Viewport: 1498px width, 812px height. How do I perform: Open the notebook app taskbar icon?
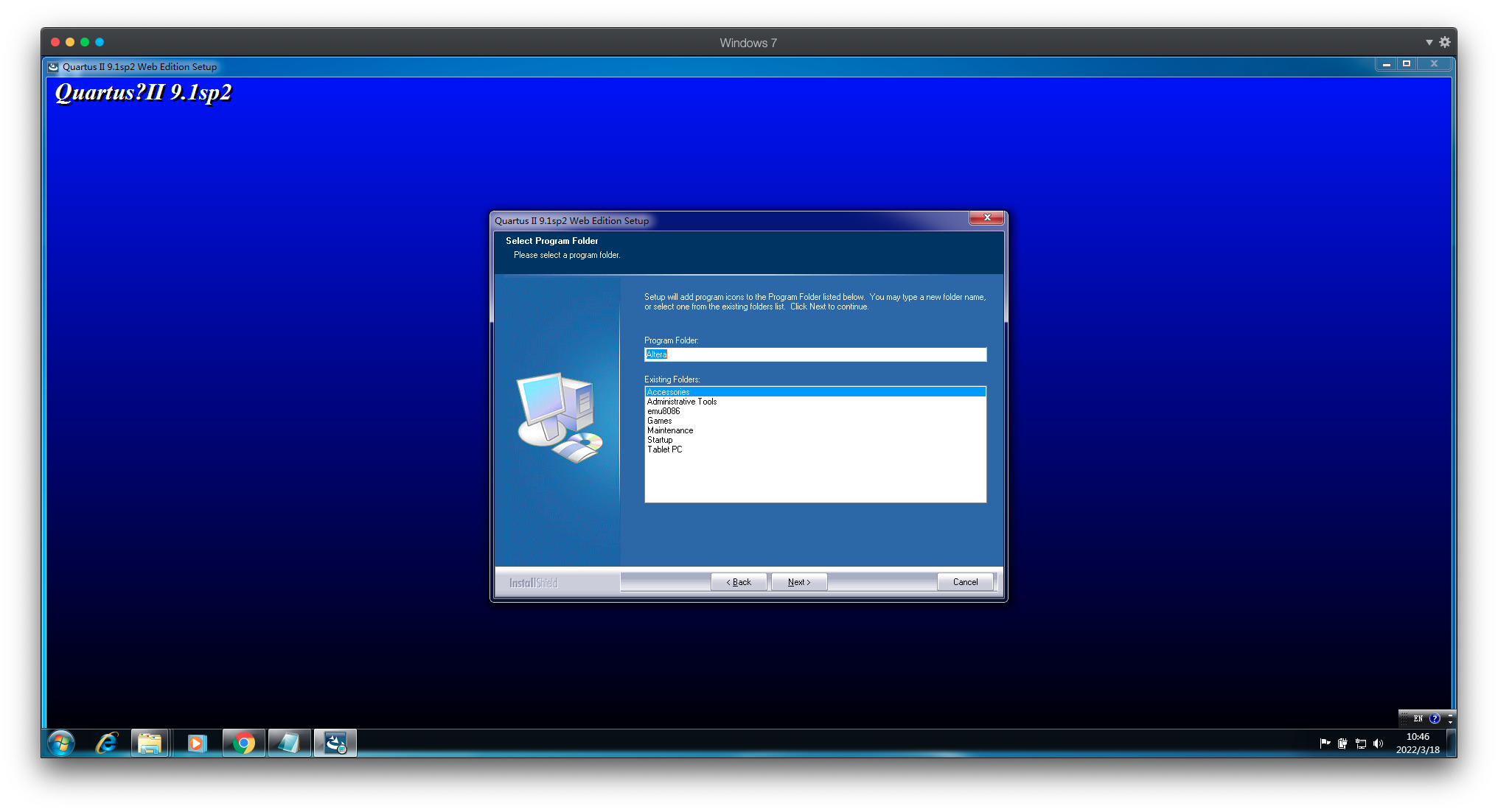[289, 743]
